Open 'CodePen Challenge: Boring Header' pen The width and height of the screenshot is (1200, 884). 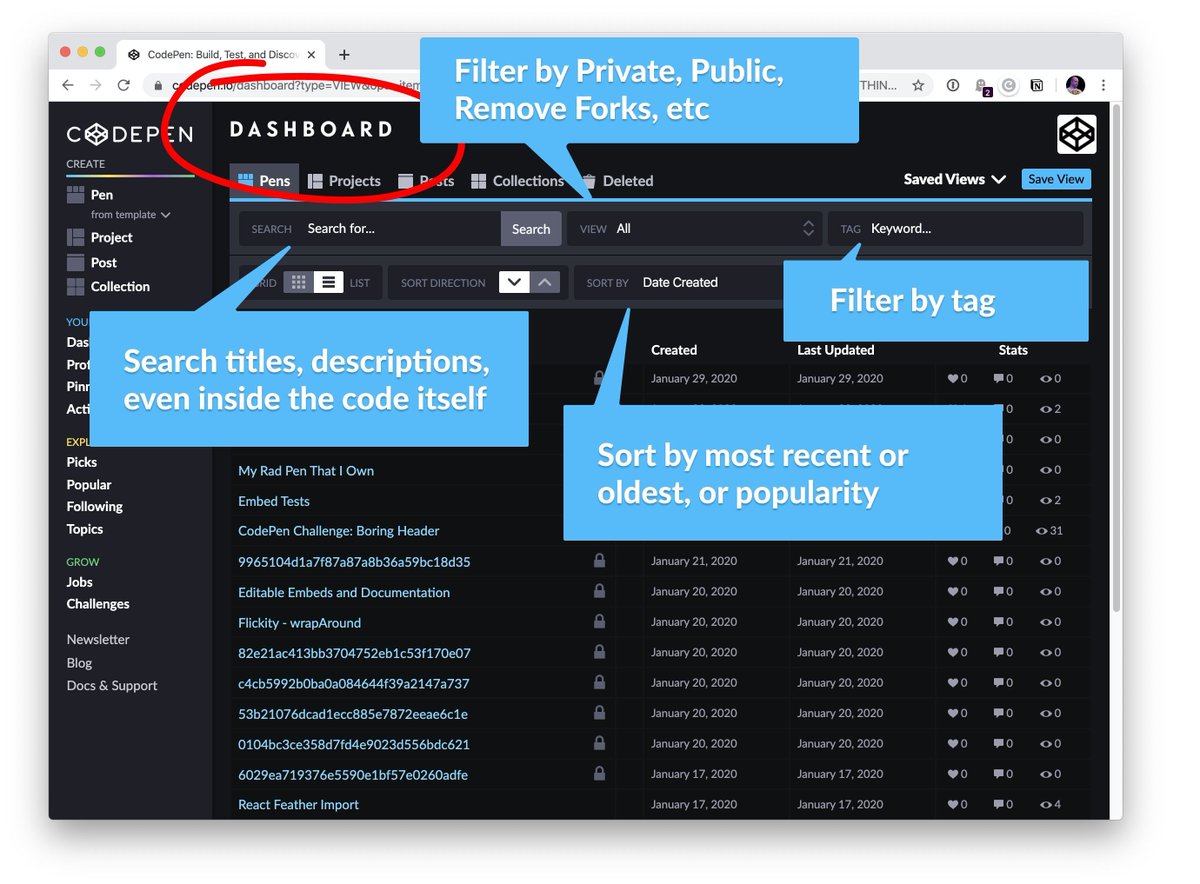pos(339,531)
